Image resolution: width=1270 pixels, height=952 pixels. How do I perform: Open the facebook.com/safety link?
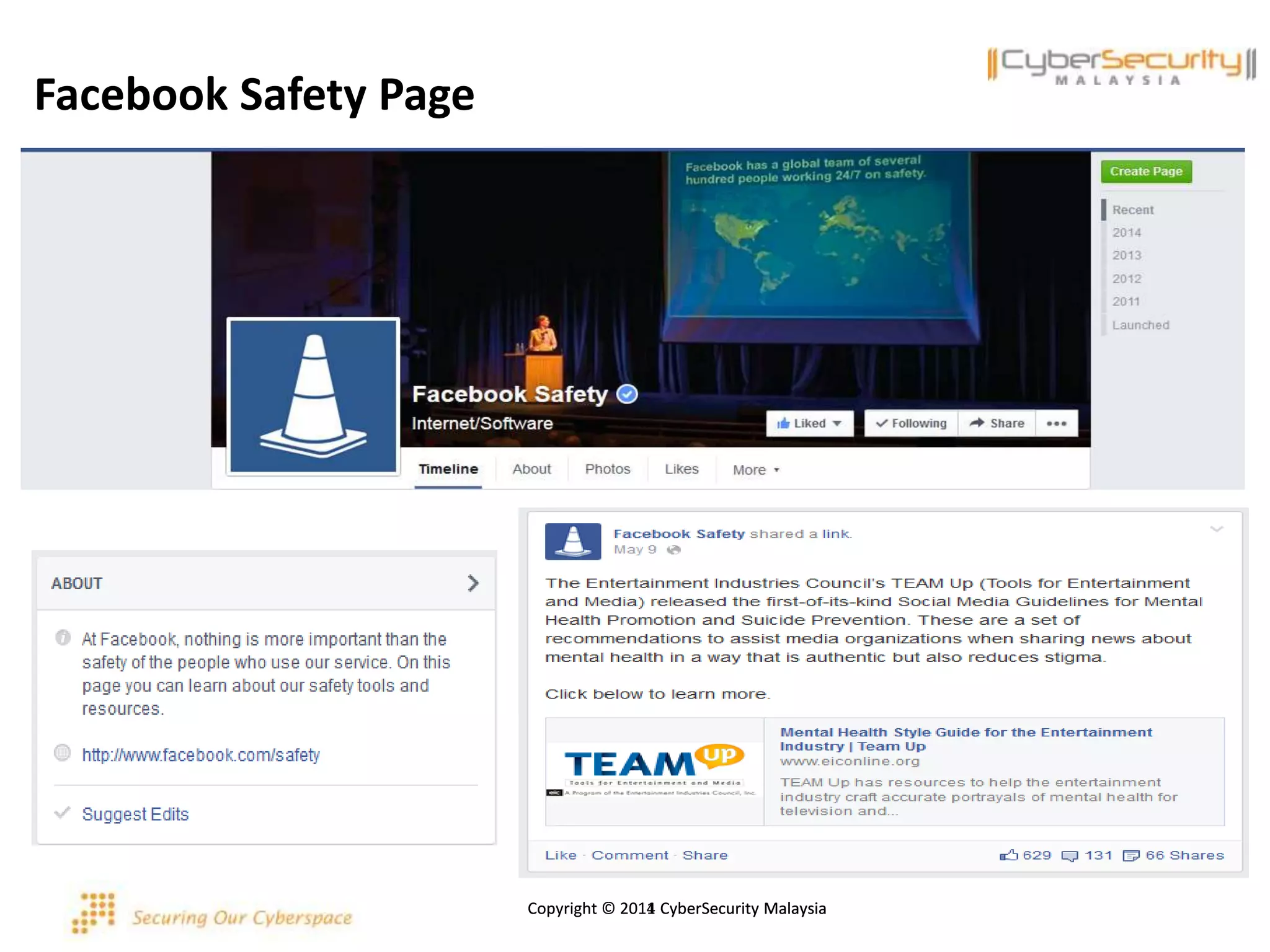201,755
